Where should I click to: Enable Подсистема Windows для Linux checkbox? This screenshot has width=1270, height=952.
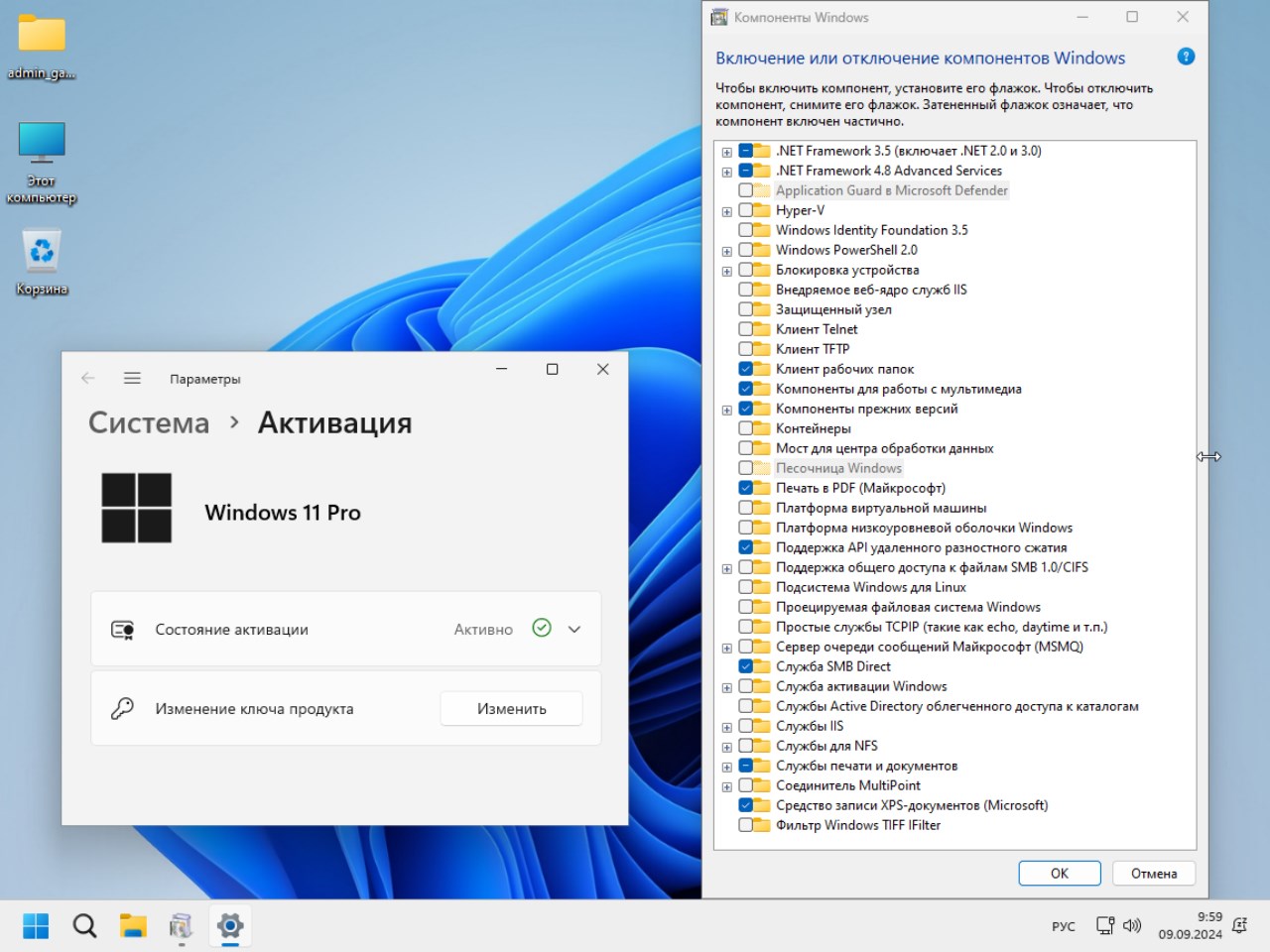[x=746, y=587]
